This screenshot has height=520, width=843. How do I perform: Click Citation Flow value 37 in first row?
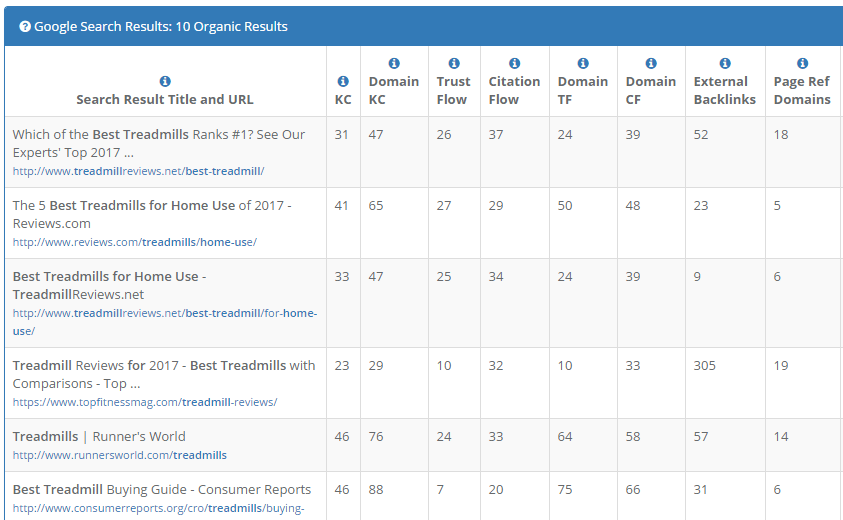496,134
